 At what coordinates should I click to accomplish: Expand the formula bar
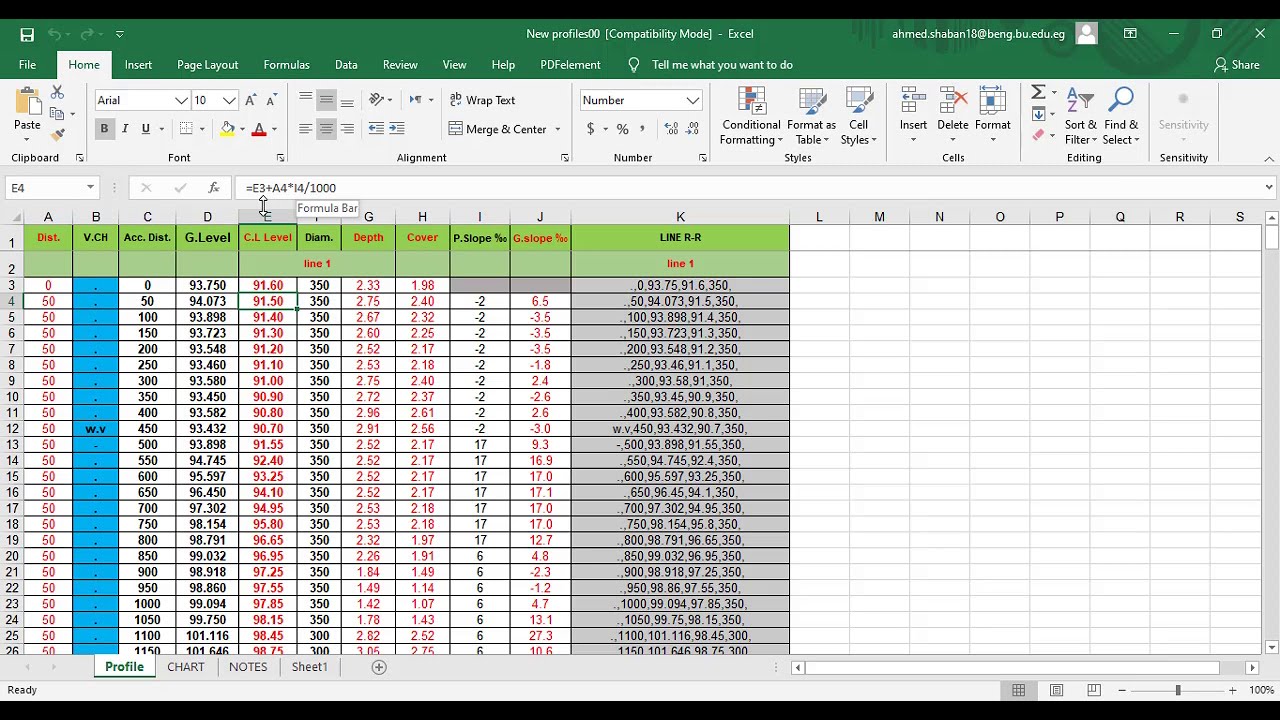tap(1269, 188)
